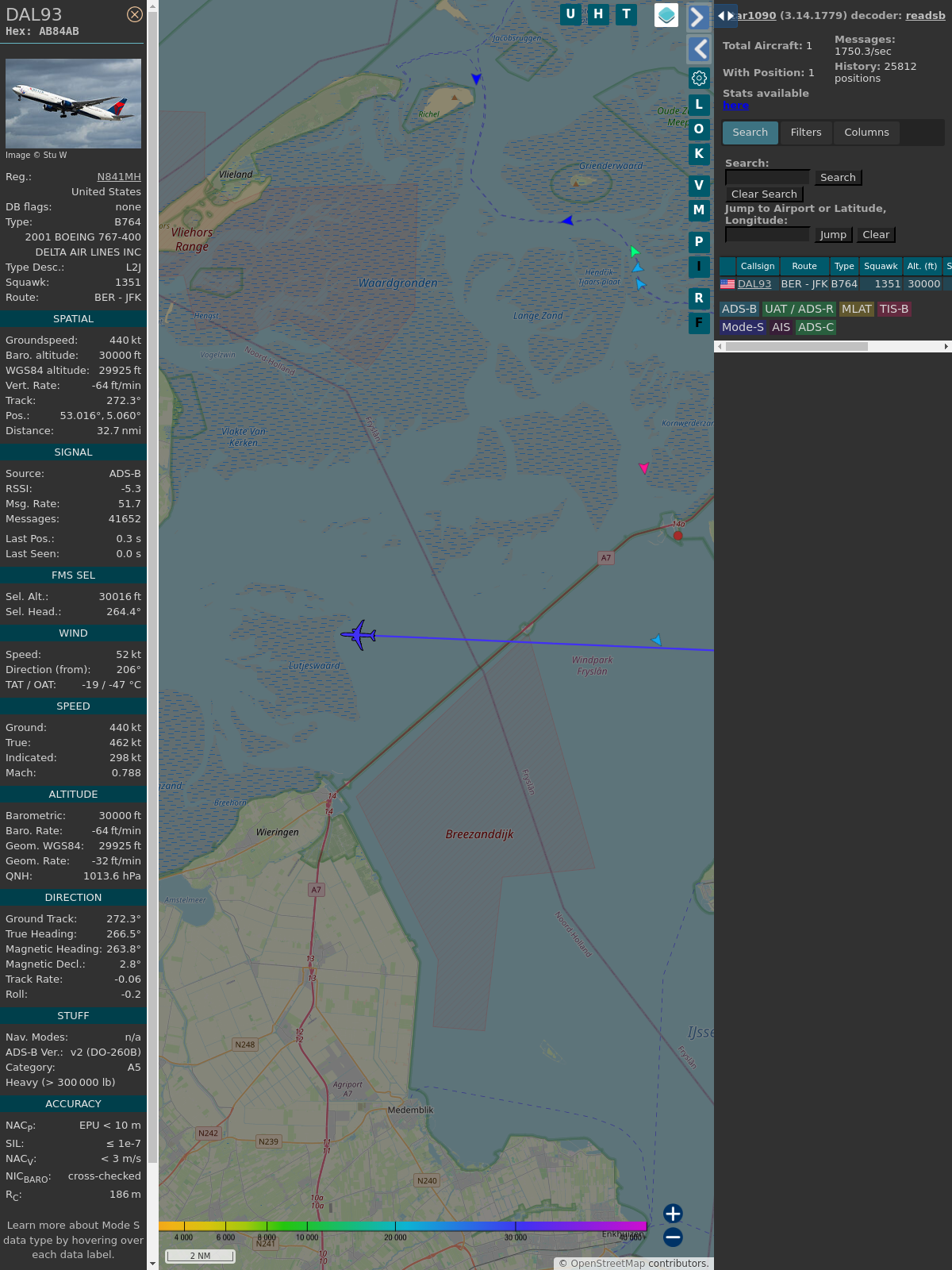Click the blue marker below Griendenwaard
952x1270 pixels.
566,221
